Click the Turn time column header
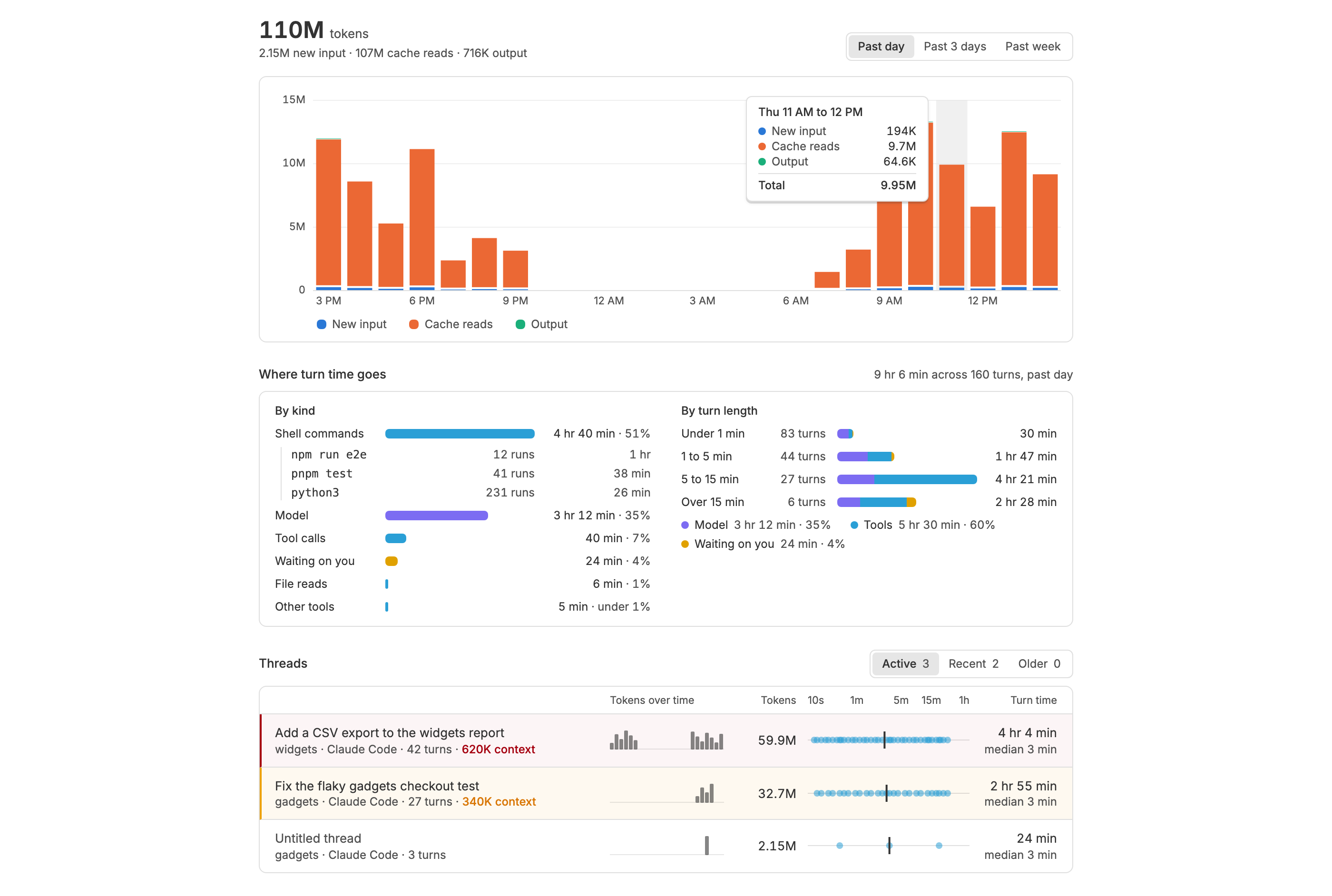The image size is (1332, 896). [1033, 700]
